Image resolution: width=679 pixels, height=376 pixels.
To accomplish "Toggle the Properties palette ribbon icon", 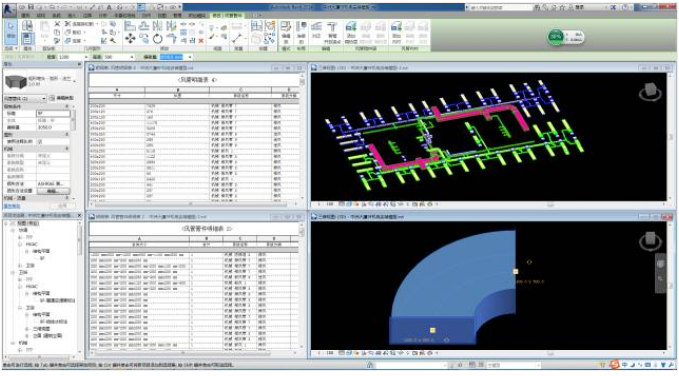I will (27, 39).
